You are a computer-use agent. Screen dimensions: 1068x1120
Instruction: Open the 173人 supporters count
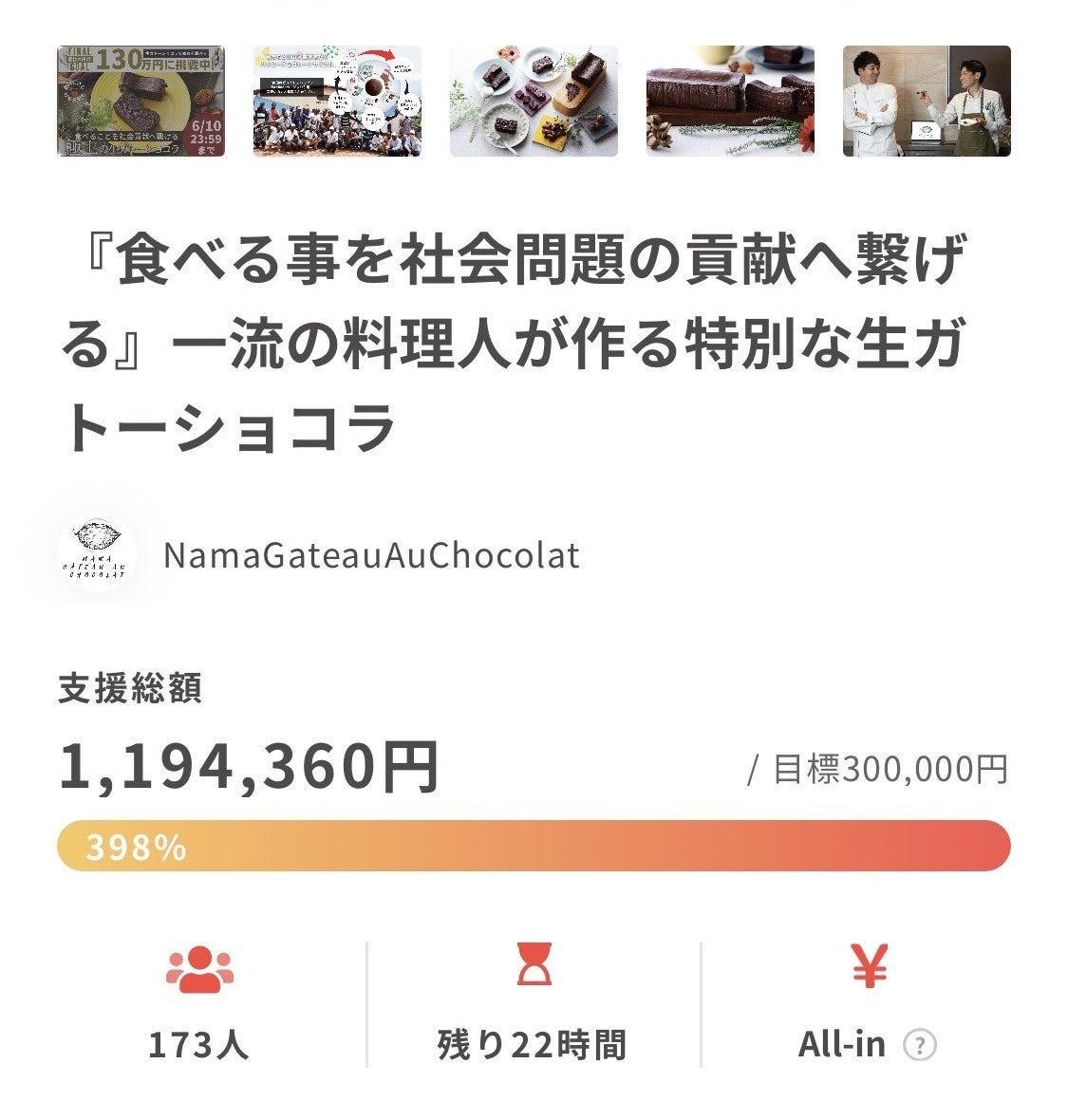coord(198,1045)
